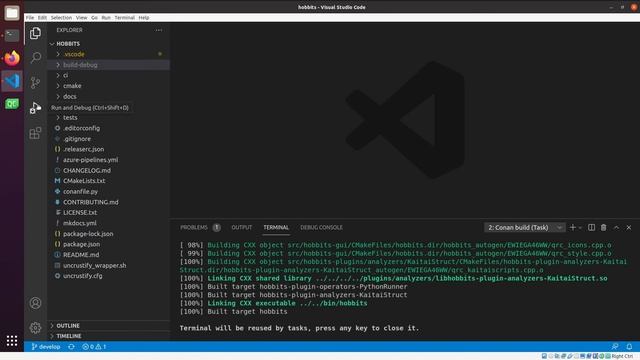Open launch profile dropdown beside plus icon
Viewport: 640px width, 360px height.
click(580, 227)
